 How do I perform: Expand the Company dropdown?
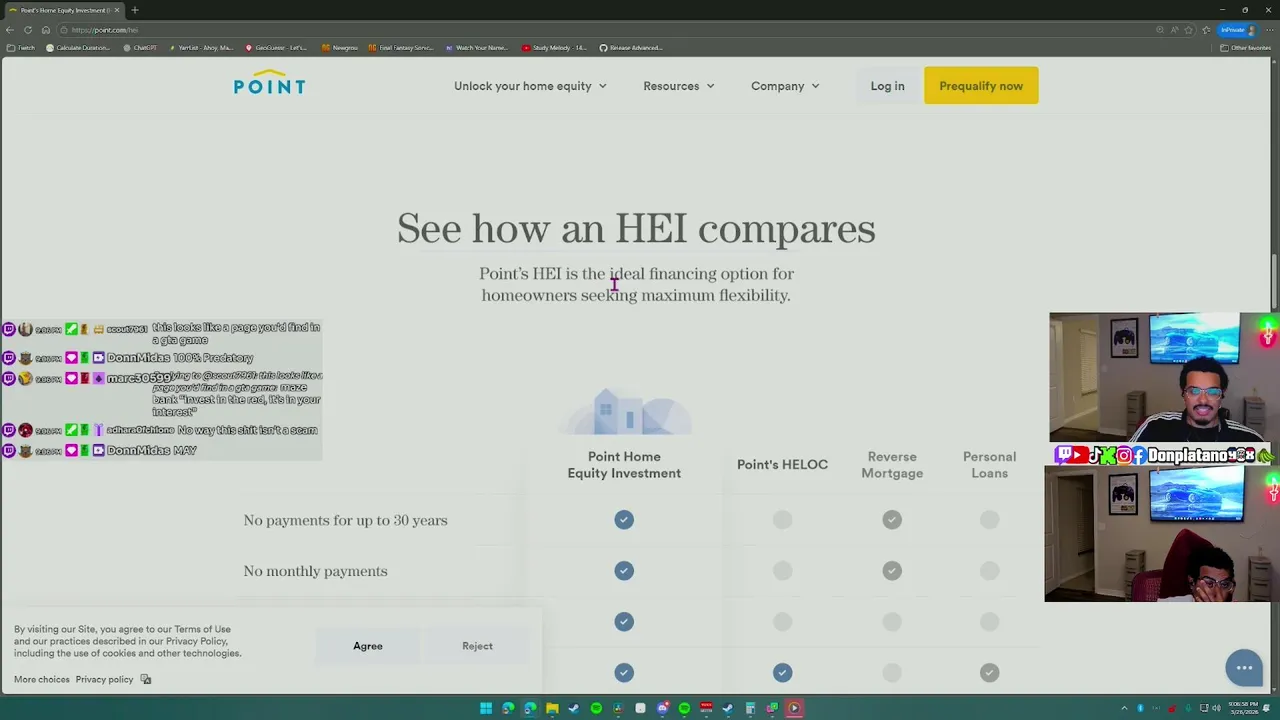pyautogui.click(x=785, y=86)
